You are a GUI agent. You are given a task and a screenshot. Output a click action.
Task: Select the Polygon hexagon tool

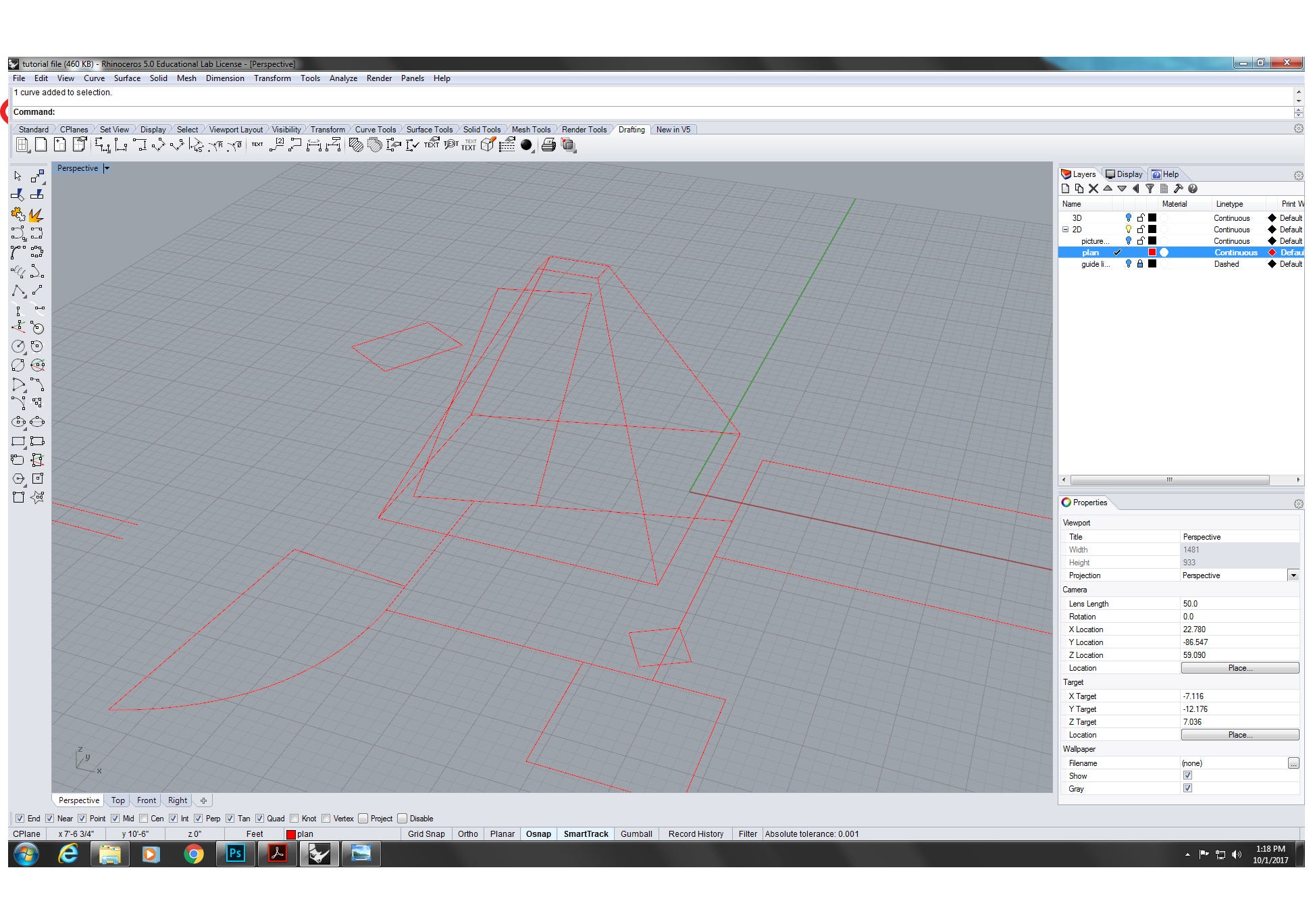coord(18,478)
